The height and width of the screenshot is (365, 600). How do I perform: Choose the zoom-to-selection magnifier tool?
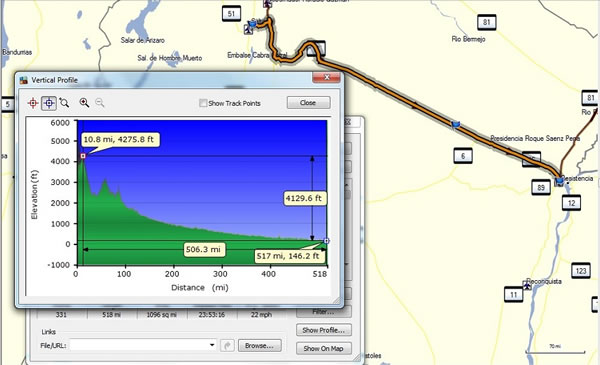click(64, 103)
